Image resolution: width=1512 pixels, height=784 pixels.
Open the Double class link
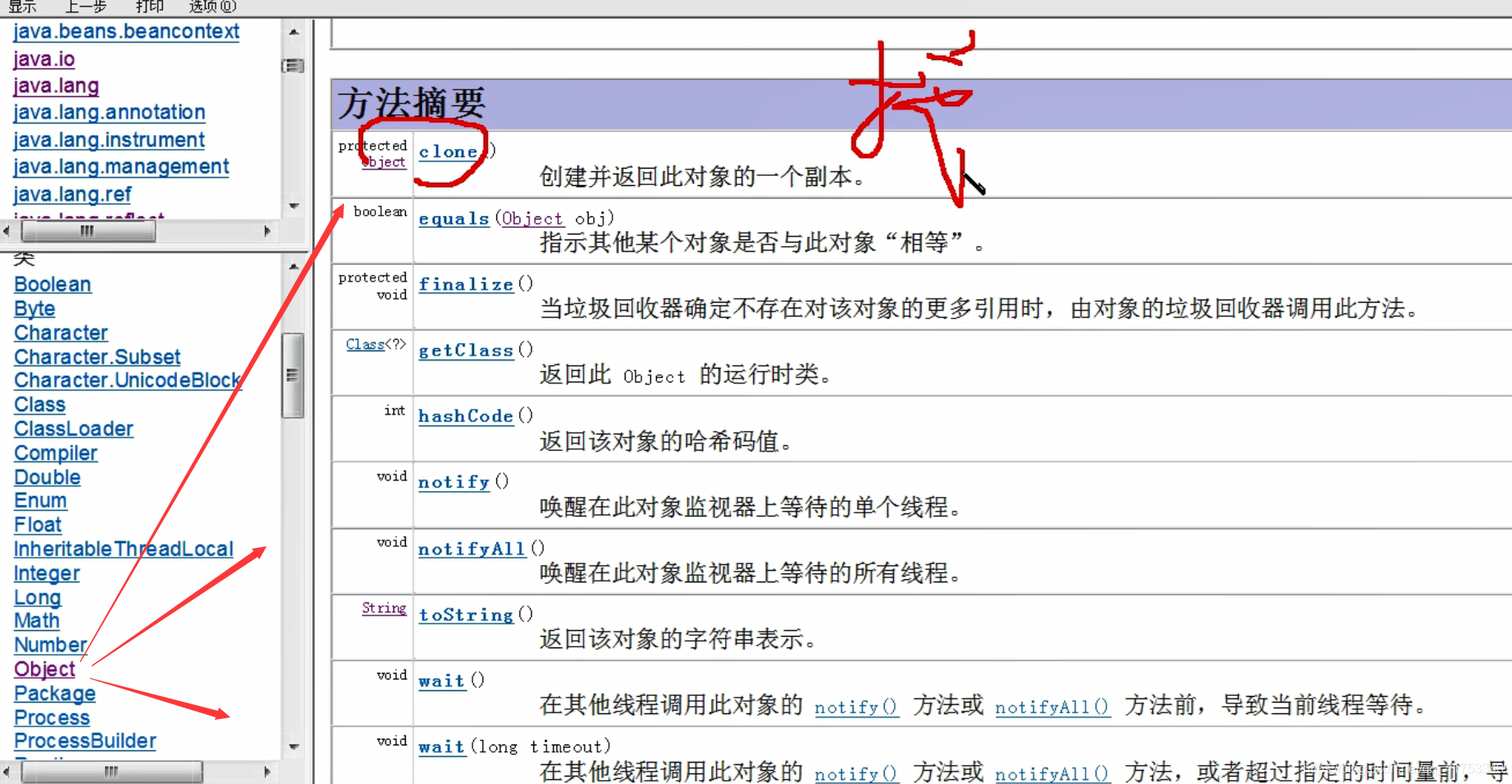[47, 478]
